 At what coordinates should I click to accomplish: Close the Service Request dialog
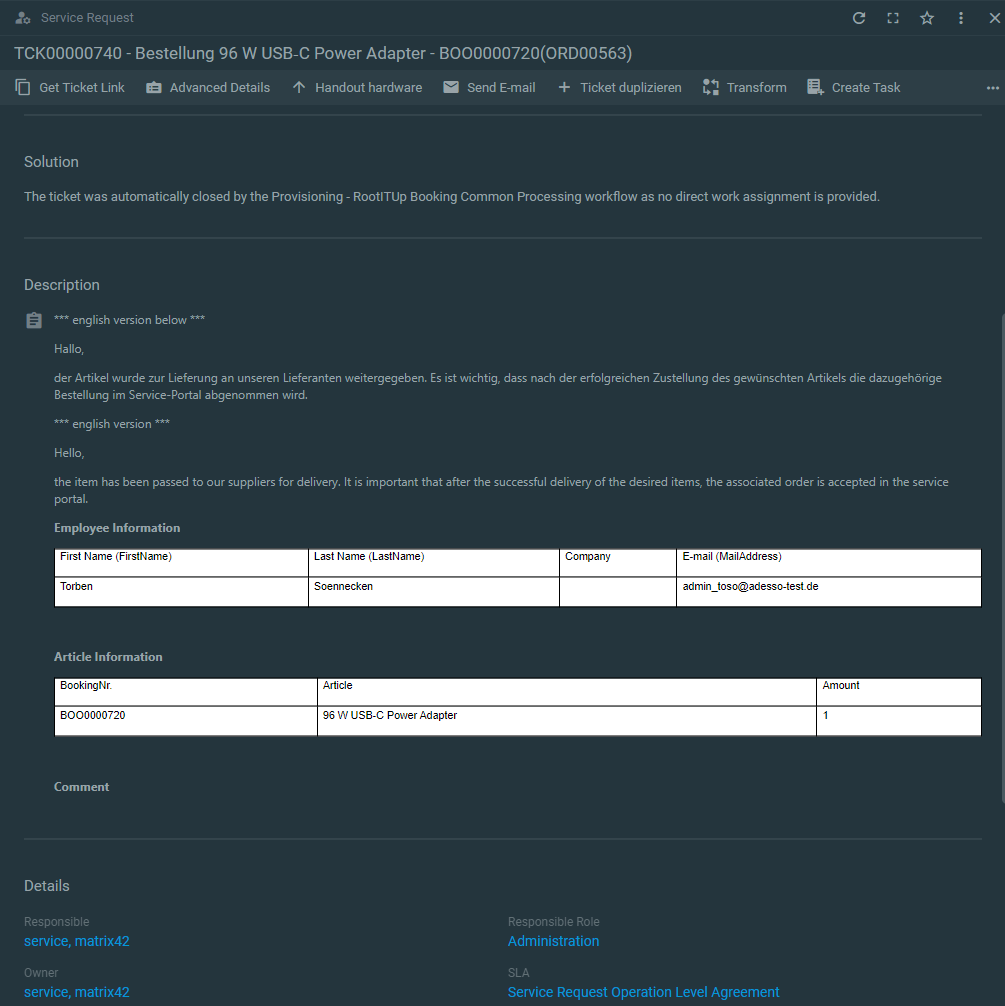click(x=994, y=18)
